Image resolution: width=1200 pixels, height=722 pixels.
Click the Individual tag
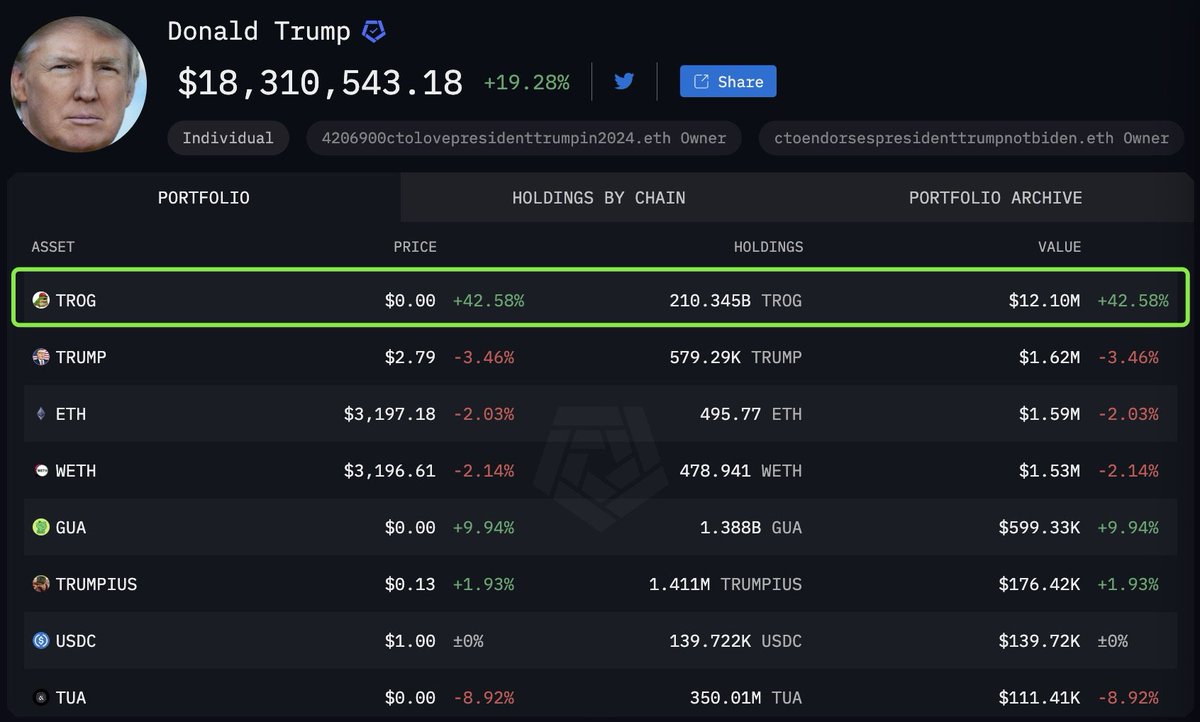(228, 138)
